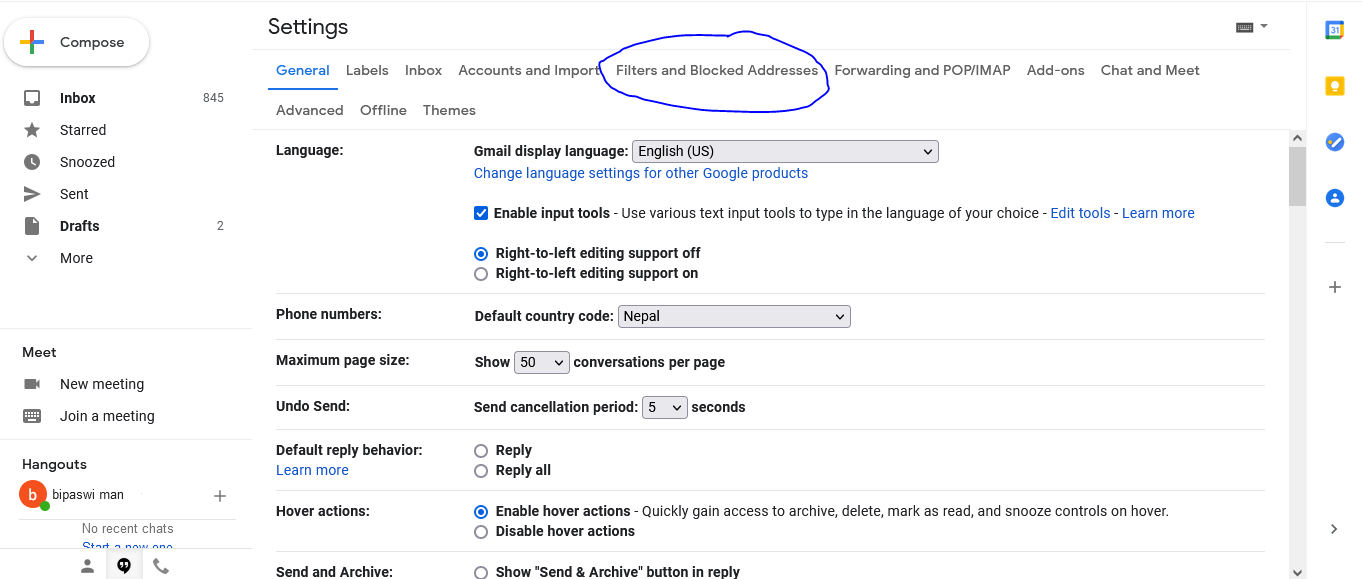Open the Offline settings tab
This screenshot has width=1362, height=579.
pos(383,110)
